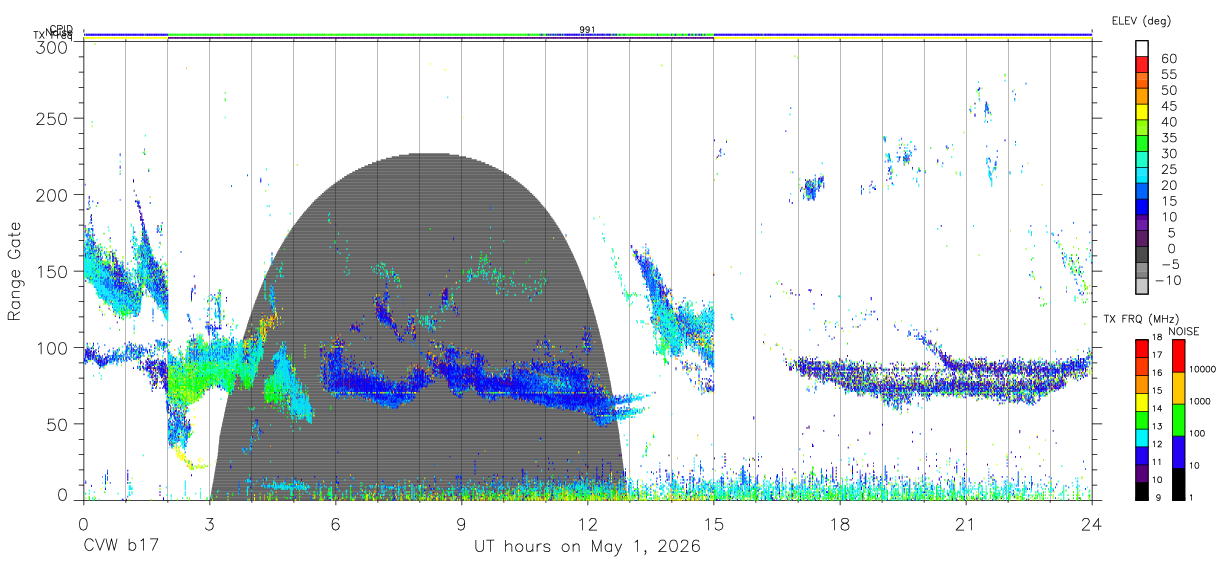The width and height of the screenshot is (1228, 567).
Task: Pick the red ELEV swatch between 60 and 55
Action: click(1142, 65)
